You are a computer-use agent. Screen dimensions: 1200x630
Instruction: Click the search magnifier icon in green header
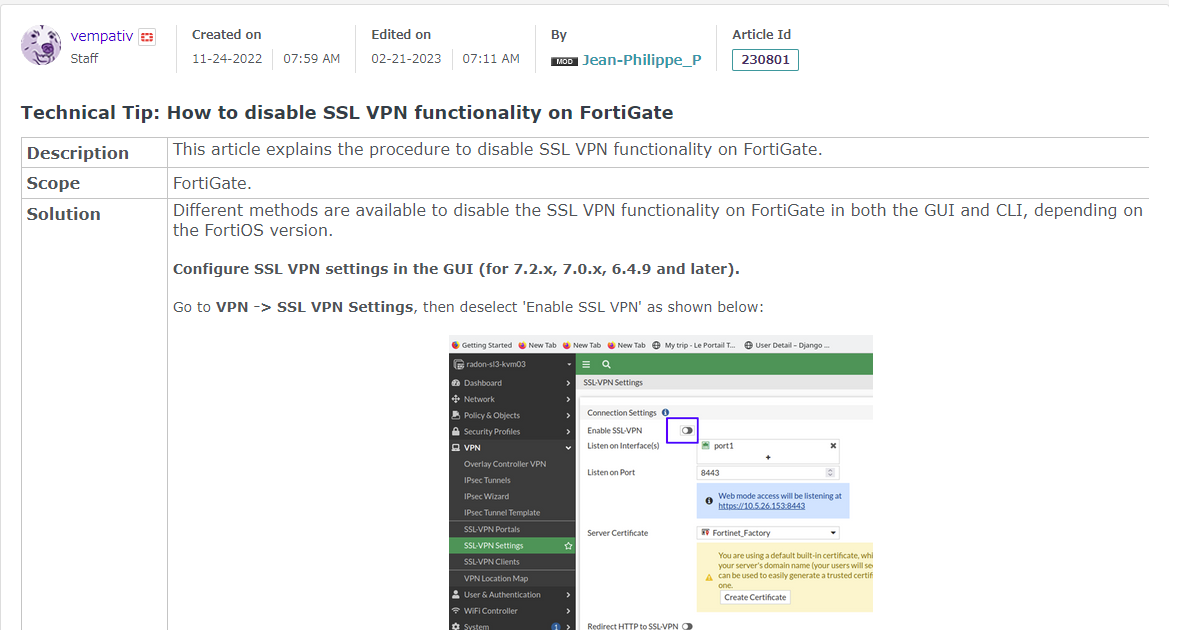coord(606,364)
